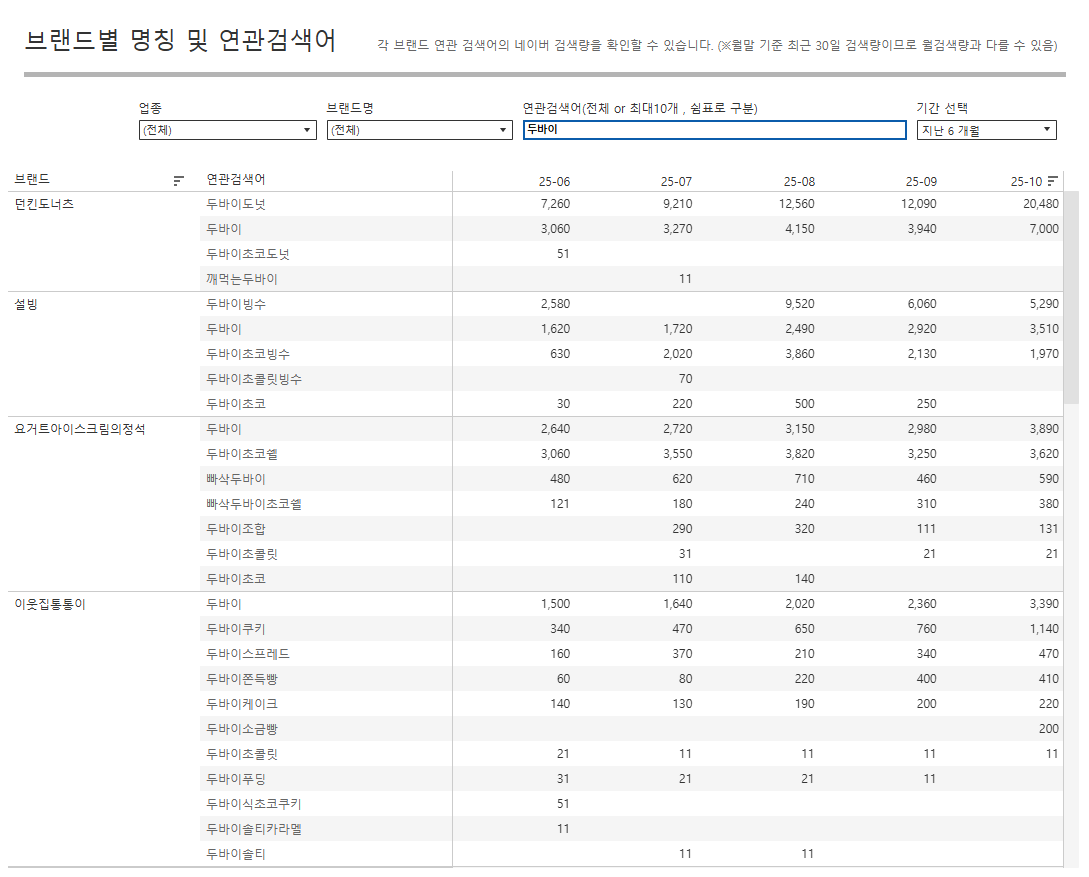1089x877 pixels.
Task: Click the sort icon next to 25-10
Action: coord(1052,181)
